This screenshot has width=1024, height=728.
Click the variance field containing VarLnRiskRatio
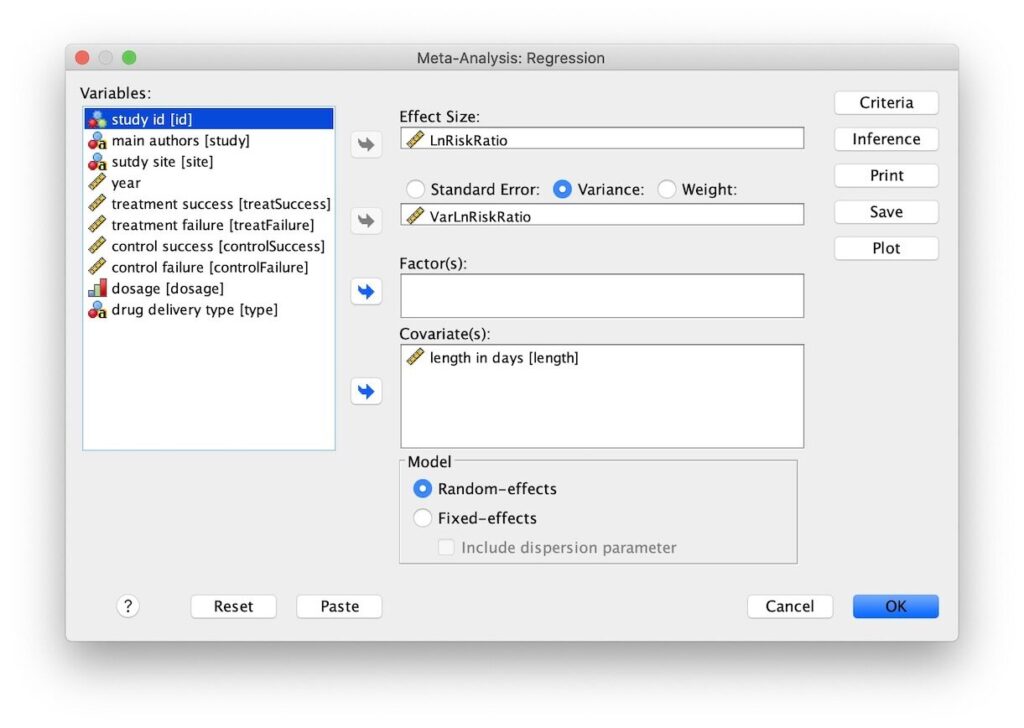601,215
